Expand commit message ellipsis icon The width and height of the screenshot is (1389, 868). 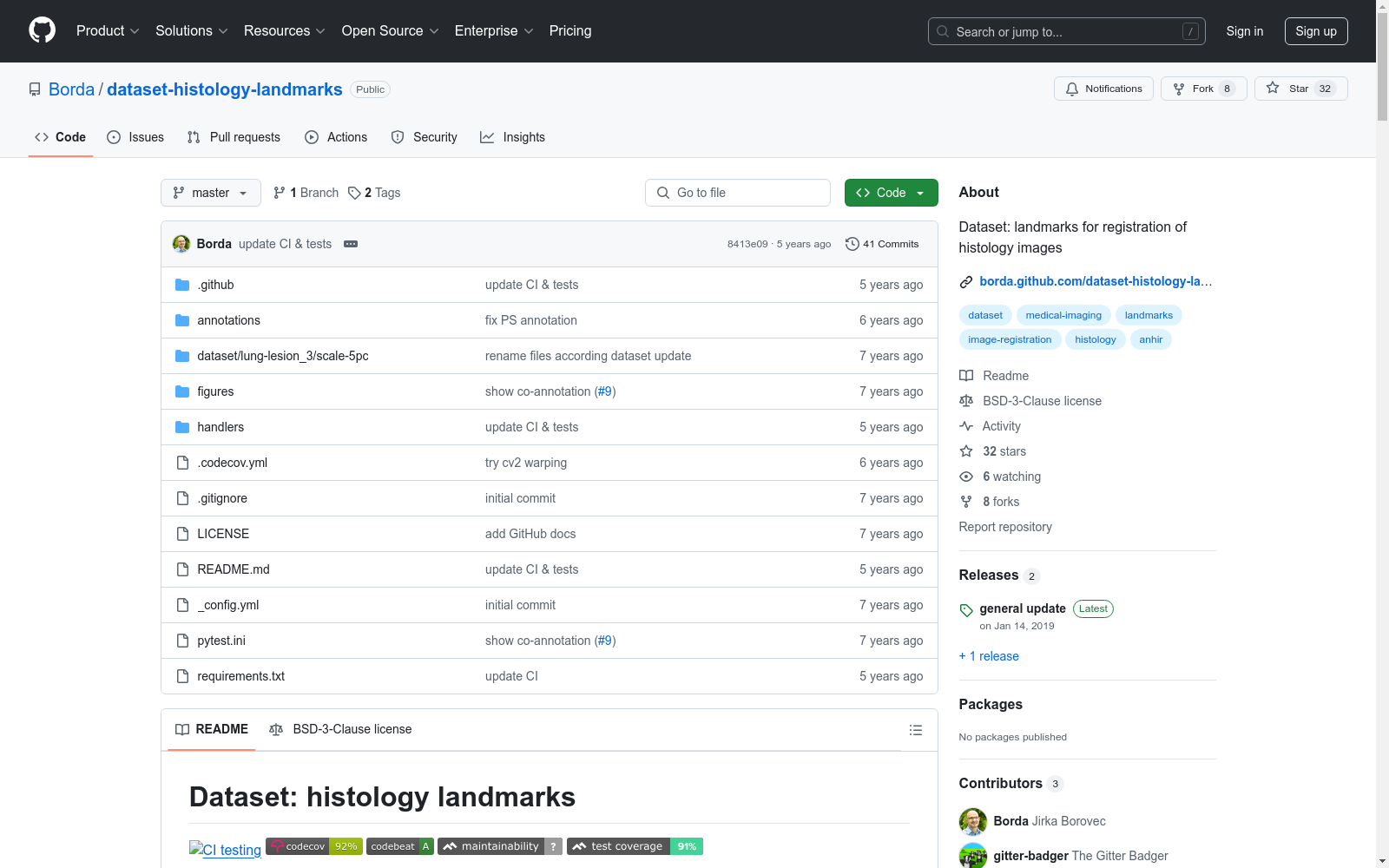tap(351, 244)
